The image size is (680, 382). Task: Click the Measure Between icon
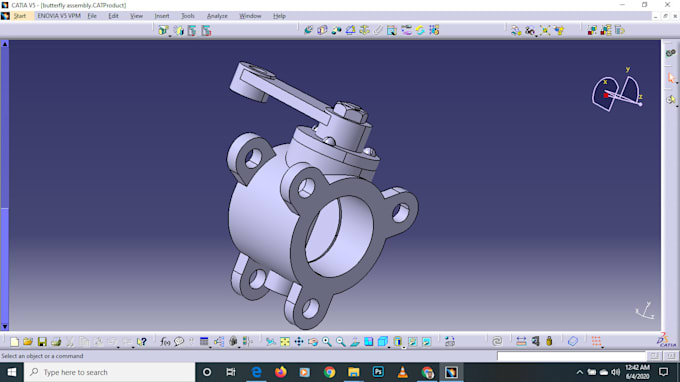[521, 342]
